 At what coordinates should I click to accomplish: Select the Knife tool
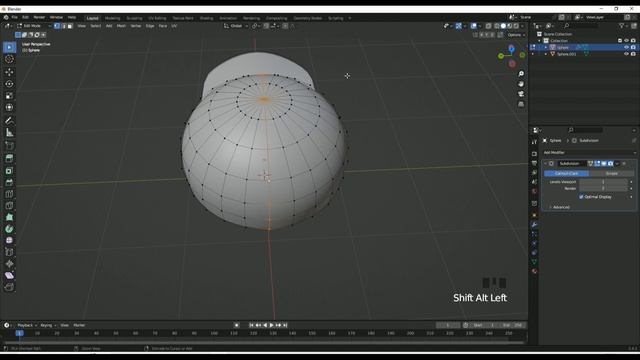[9, 206]
